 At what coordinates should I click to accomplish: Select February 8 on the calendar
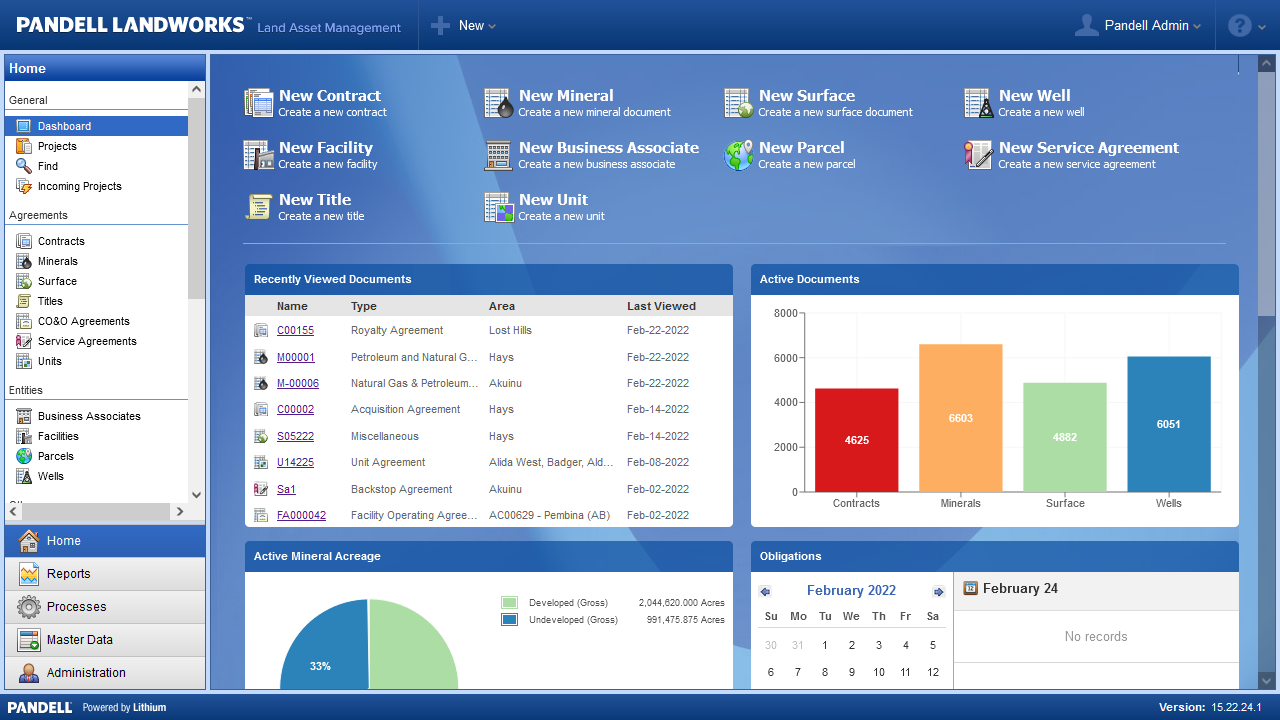click(x=824, y=672)
